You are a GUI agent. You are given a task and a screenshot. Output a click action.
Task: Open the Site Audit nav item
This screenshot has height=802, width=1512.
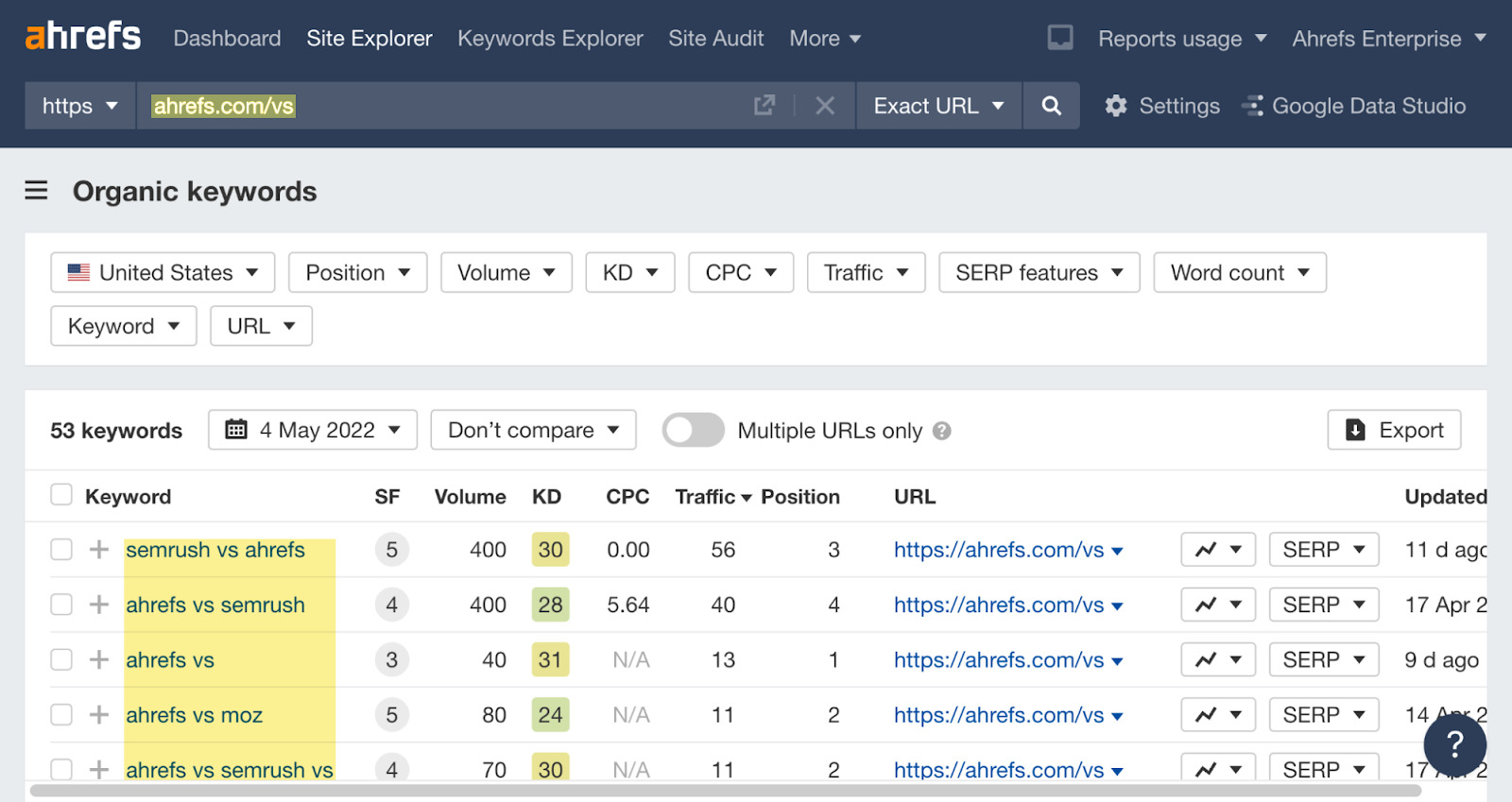coord(715,39)
